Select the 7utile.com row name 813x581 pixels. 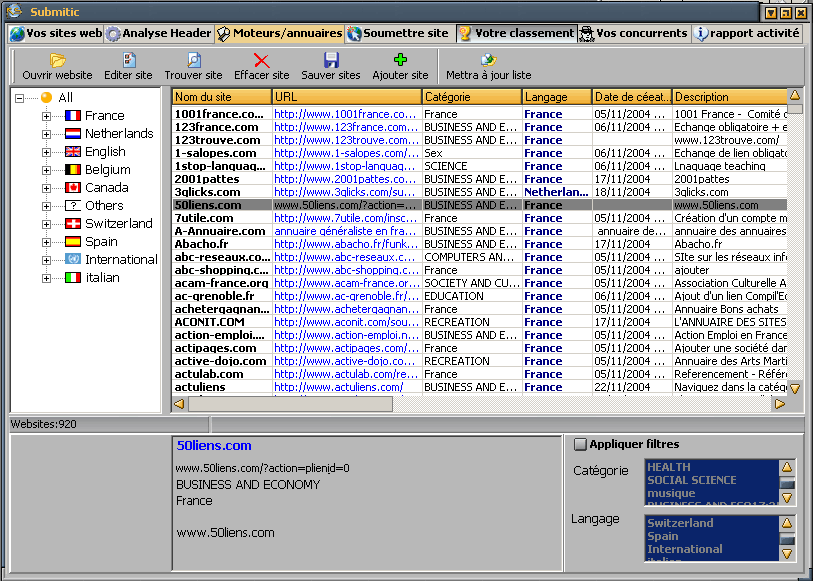[x=204, y=218]
